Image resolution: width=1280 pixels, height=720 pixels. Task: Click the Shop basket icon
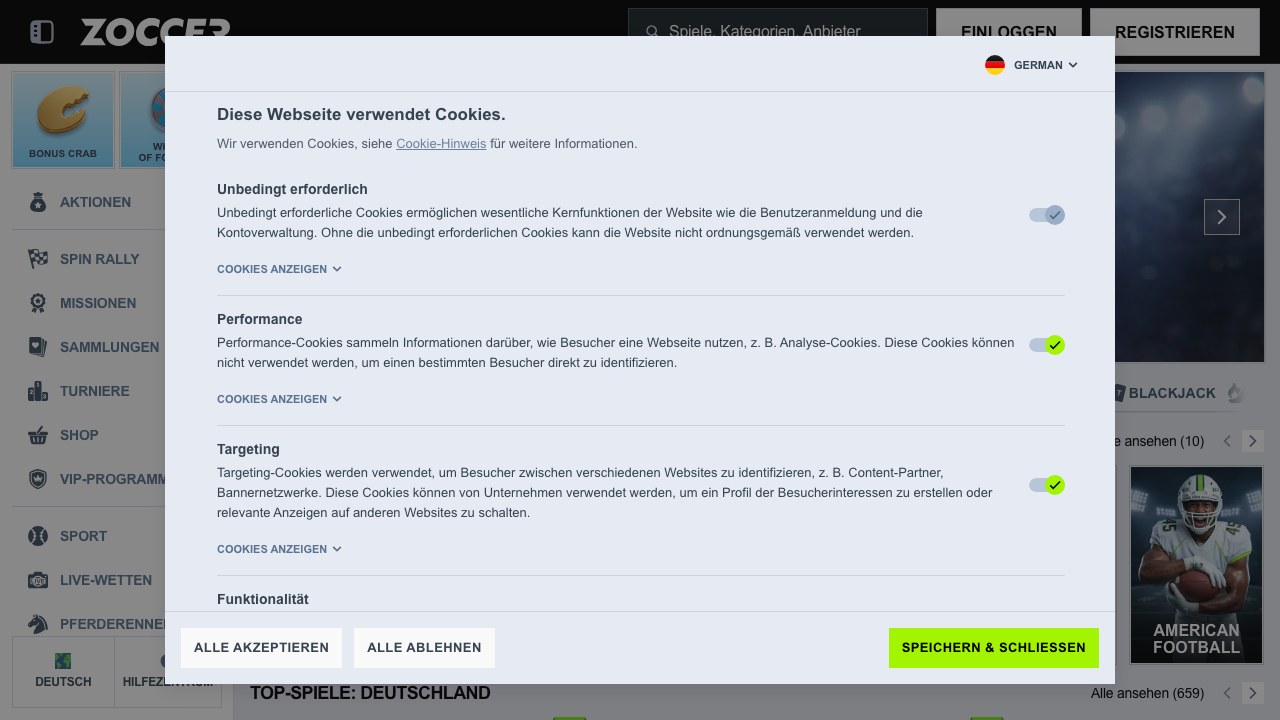pyautogui.click(x=38, y=435)
